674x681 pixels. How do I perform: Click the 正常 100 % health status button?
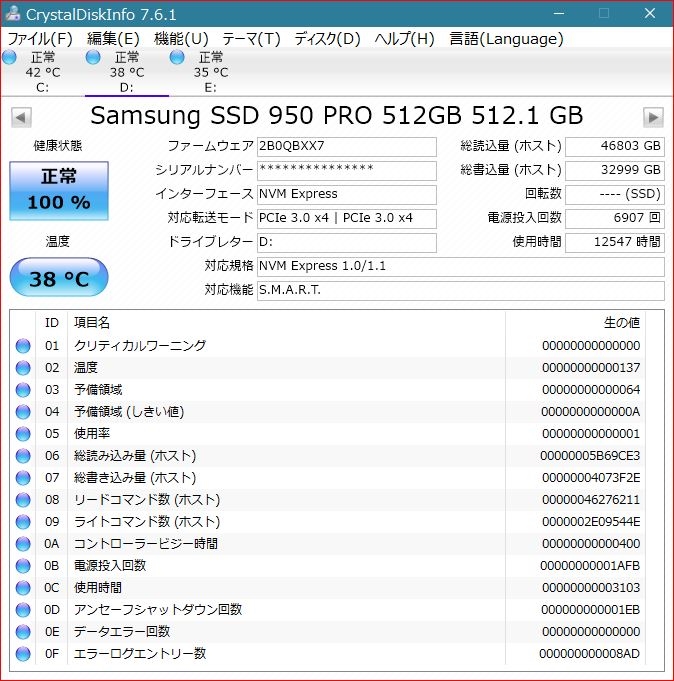point(59,190)
